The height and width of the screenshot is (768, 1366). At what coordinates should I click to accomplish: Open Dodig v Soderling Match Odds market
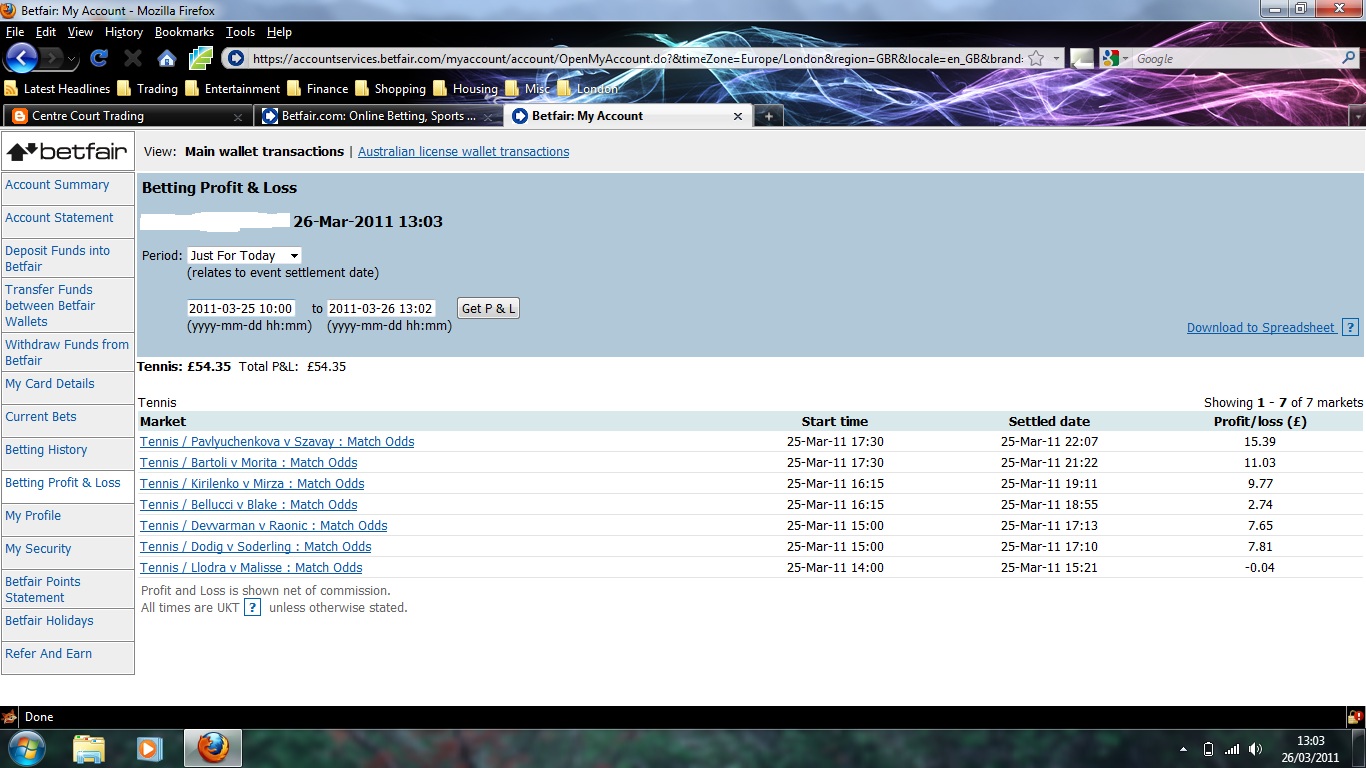255,547
